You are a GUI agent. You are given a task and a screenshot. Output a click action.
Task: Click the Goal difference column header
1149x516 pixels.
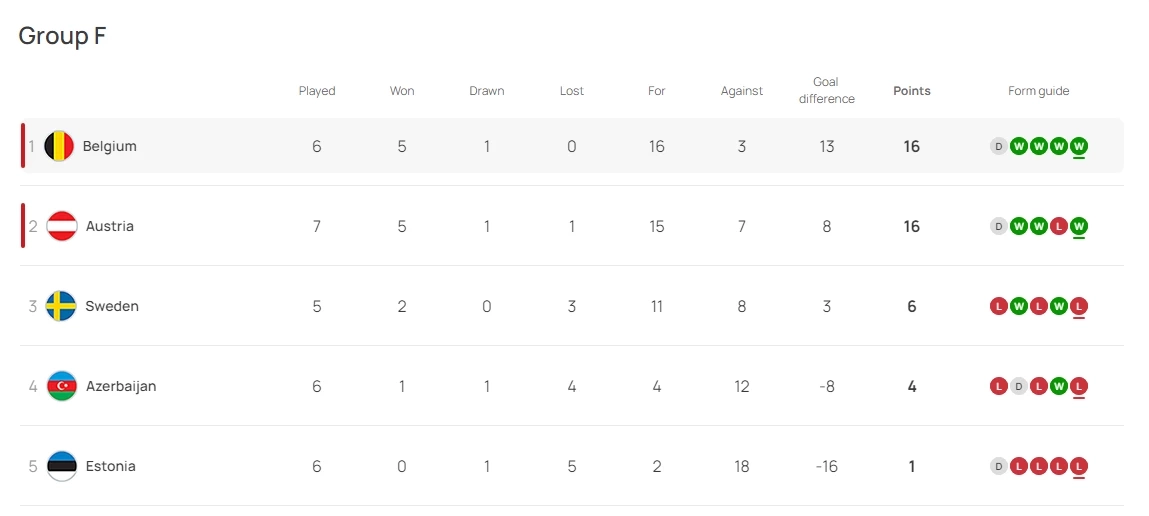pos(826,90)
